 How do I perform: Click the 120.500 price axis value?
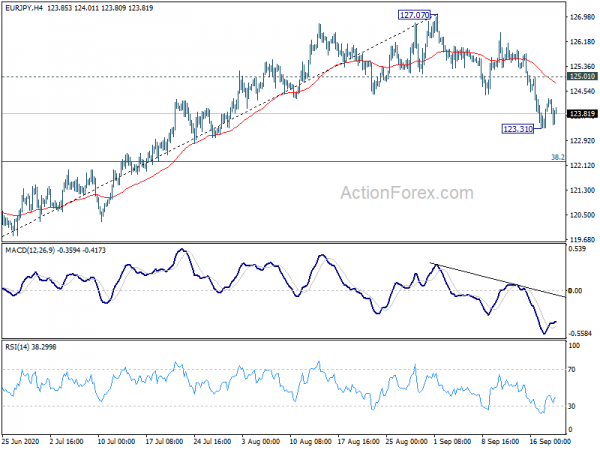point(582,215)
